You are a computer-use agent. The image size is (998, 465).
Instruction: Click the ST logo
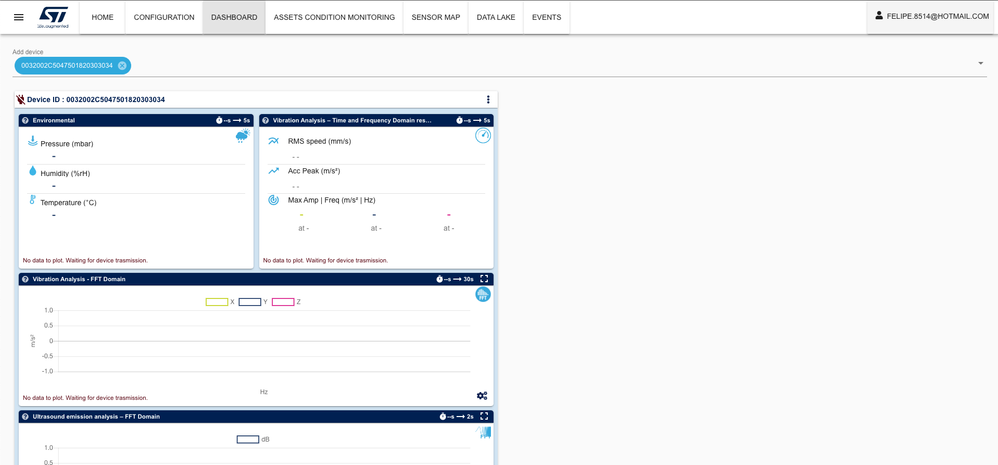(x=53, y=17)
